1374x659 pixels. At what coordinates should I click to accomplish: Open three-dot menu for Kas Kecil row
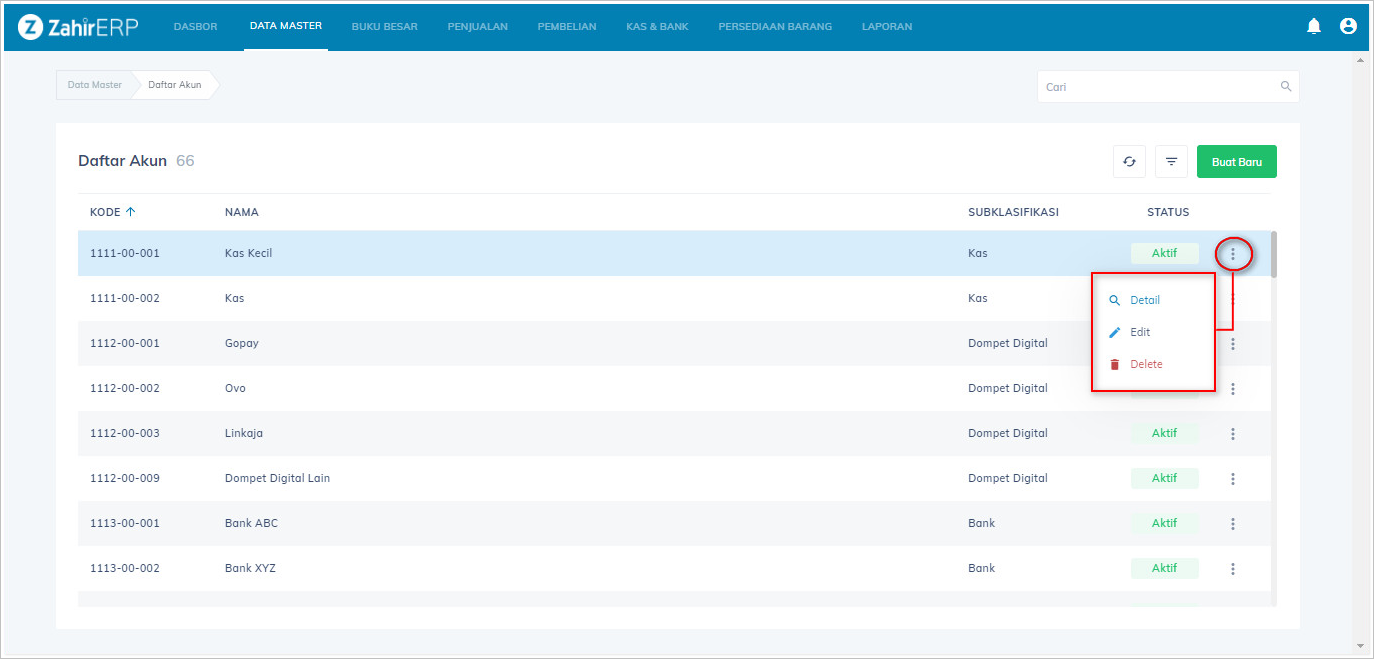tap(1233, 254)
